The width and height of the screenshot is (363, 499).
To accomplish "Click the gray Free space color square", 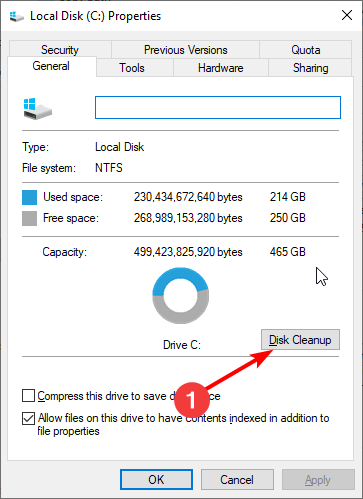I will click(29, 219).
